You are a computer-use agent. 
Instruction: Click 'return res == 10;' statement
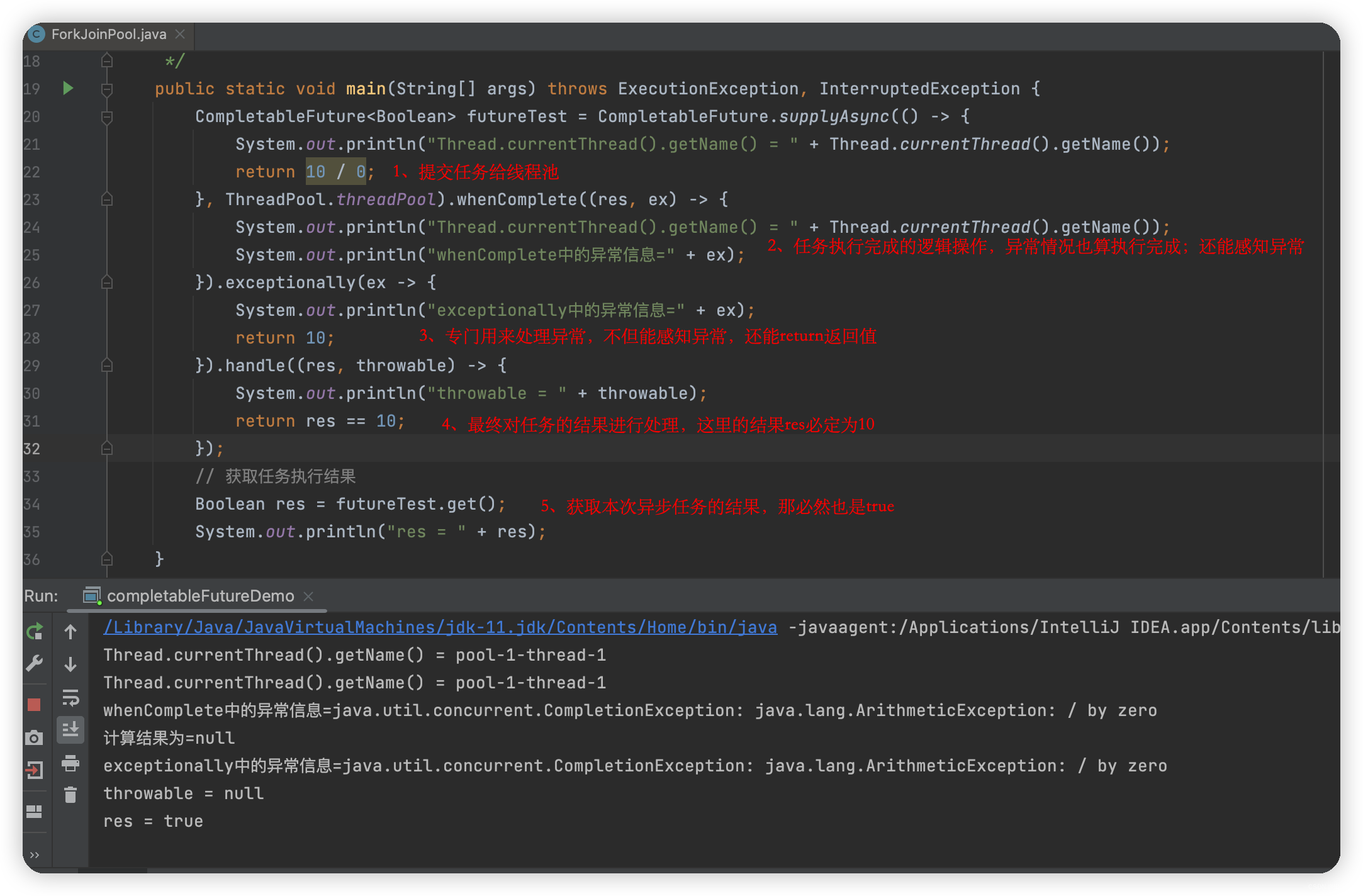[x=320, y=421]
